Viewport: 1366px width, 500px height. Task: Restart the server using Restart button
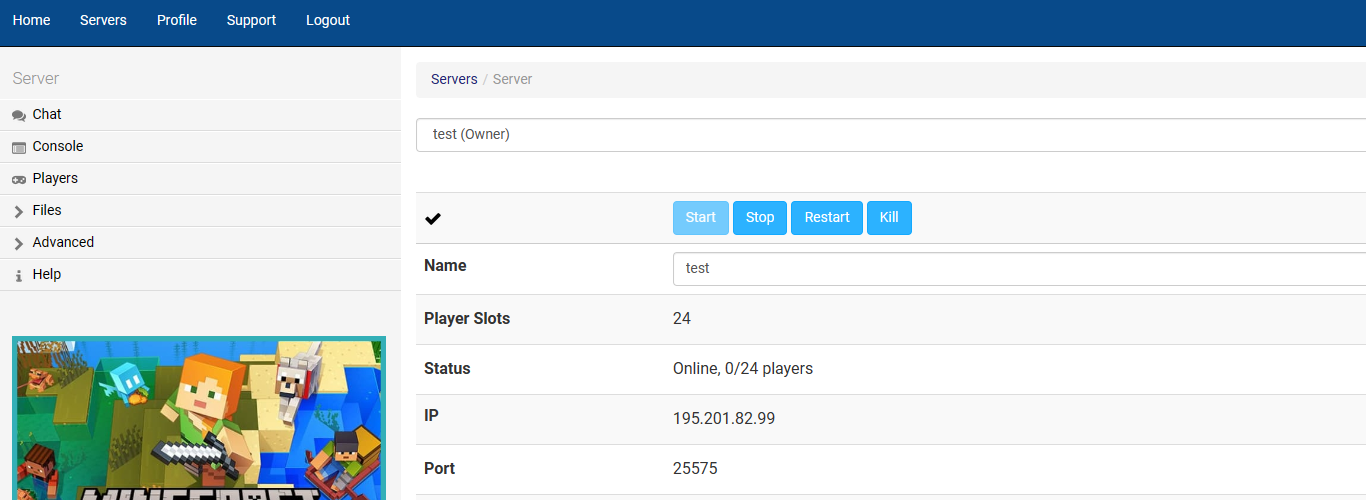(827, 218)
